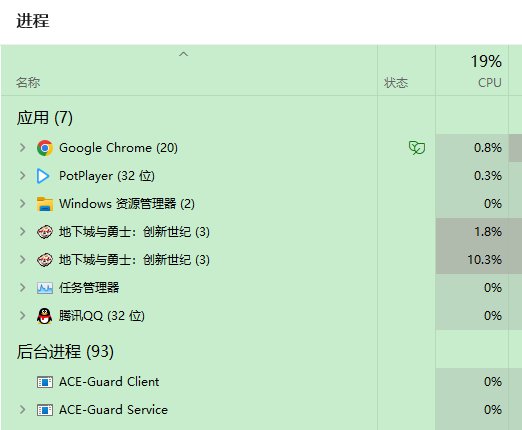Click the green leaf efficiency mode icon

coord(417,148)
